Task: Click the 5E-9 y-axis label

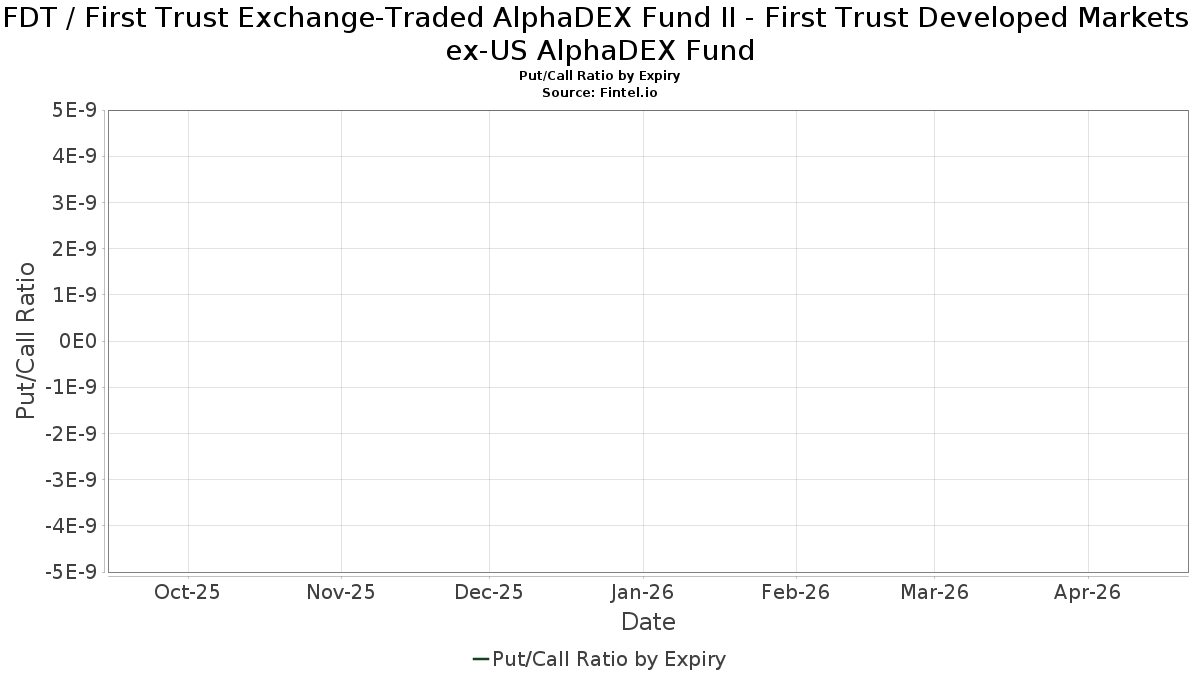Action: tap(74, 110)
